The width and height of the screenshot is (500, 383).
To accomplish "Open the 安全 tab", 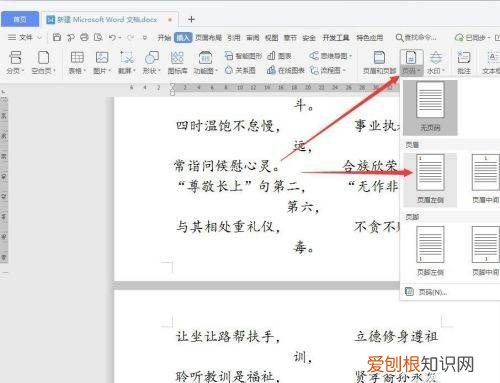I will pos(309,38).
